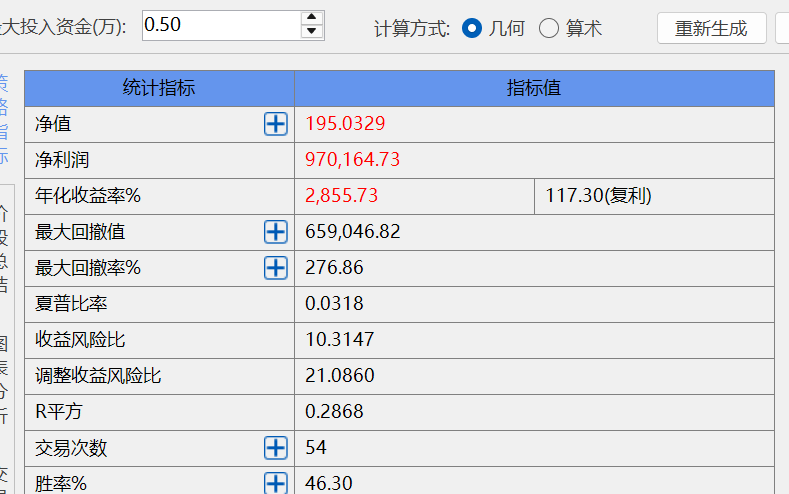This screenshot has height=494, width=789.
Task: Open details via 最大回撤率% plus icon
Action: click(x=275, y=268)
